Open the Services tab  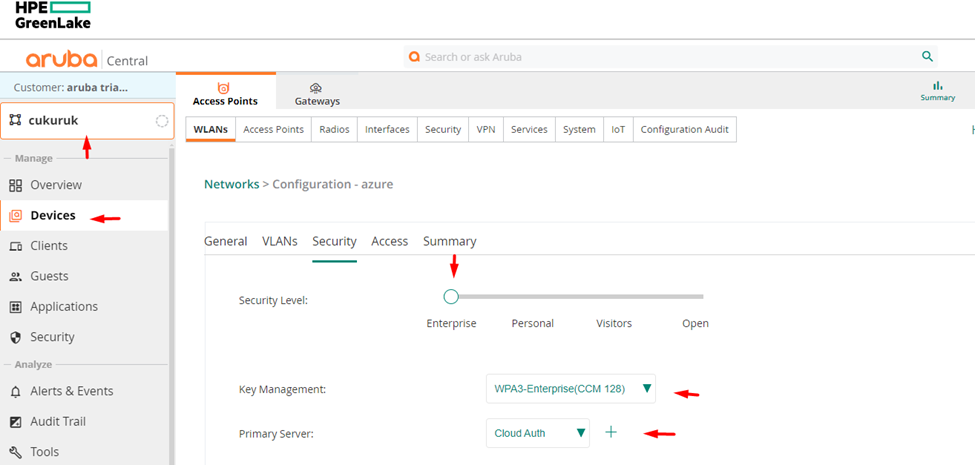pos(529,129)
